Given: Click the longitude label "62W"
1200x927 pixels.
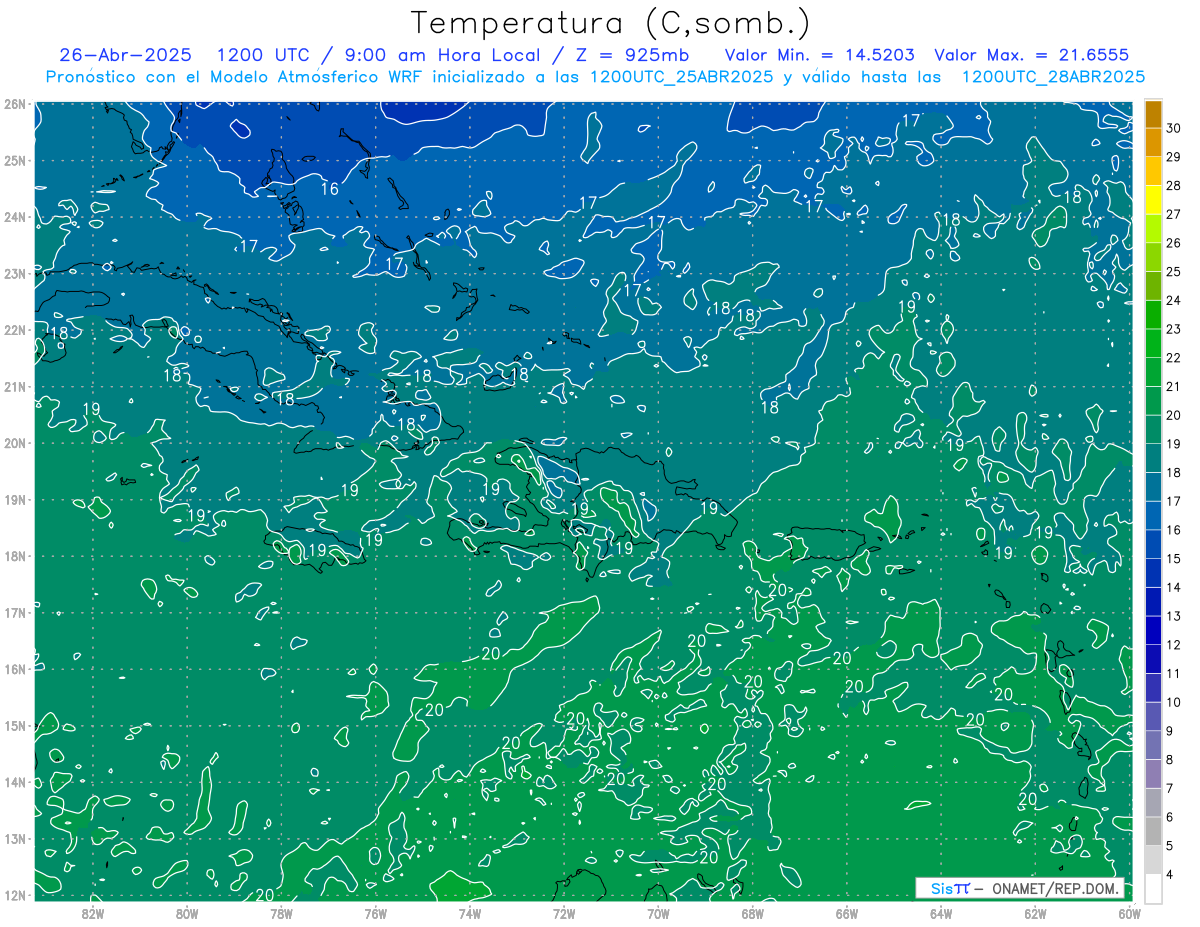Looking at the screenshot, I should (1035, 912).
